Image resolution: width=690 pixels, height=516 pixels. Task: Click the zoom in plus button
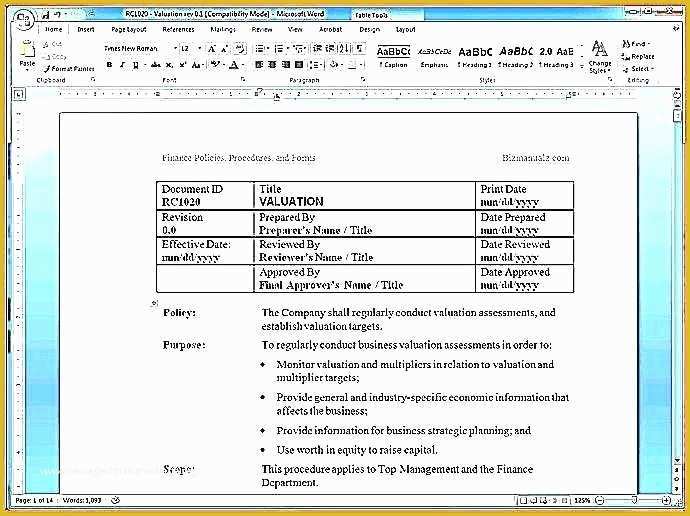(666, 500)
